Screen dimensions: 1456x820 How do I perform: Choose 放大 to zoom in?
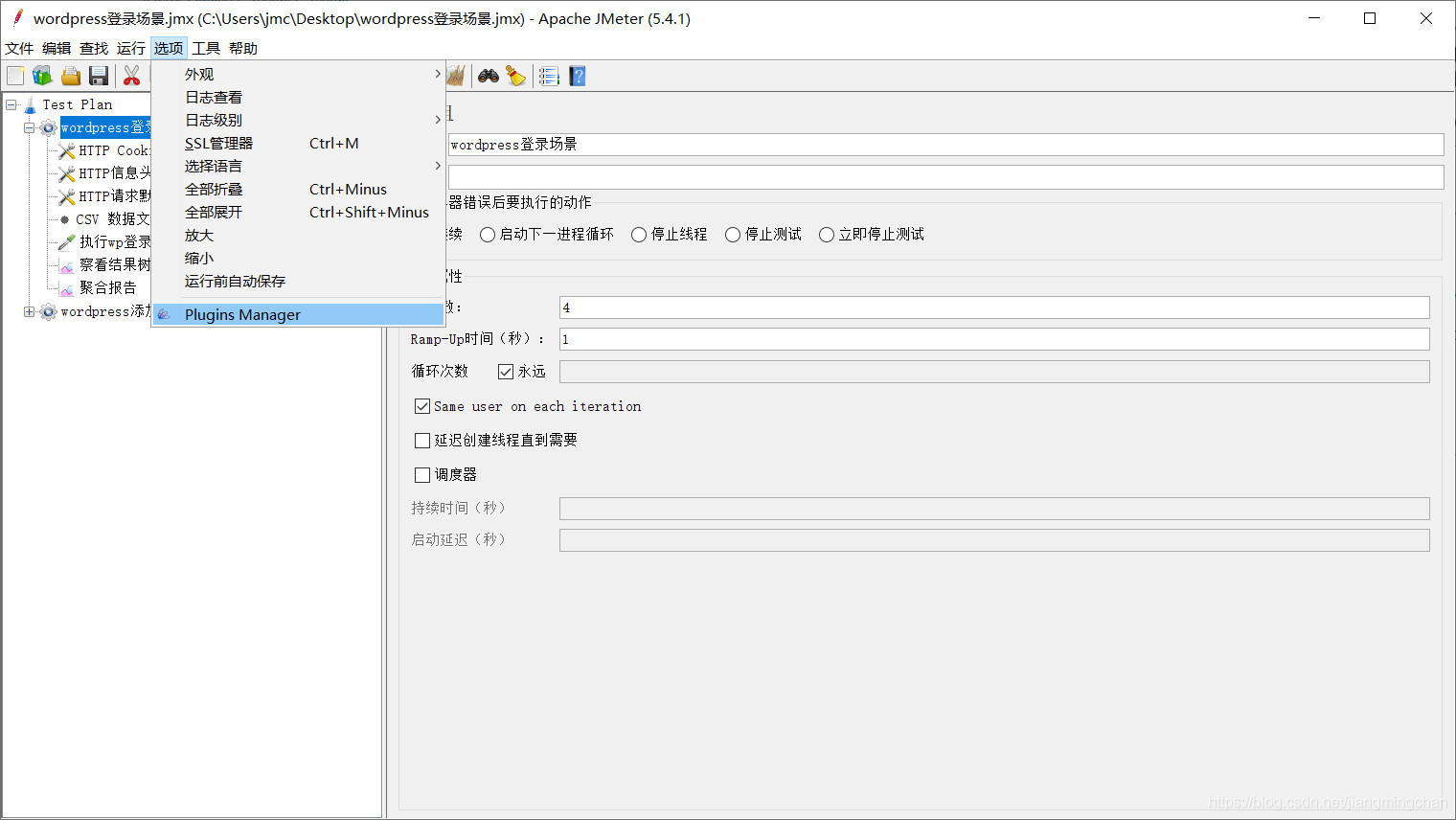point(298,235)
